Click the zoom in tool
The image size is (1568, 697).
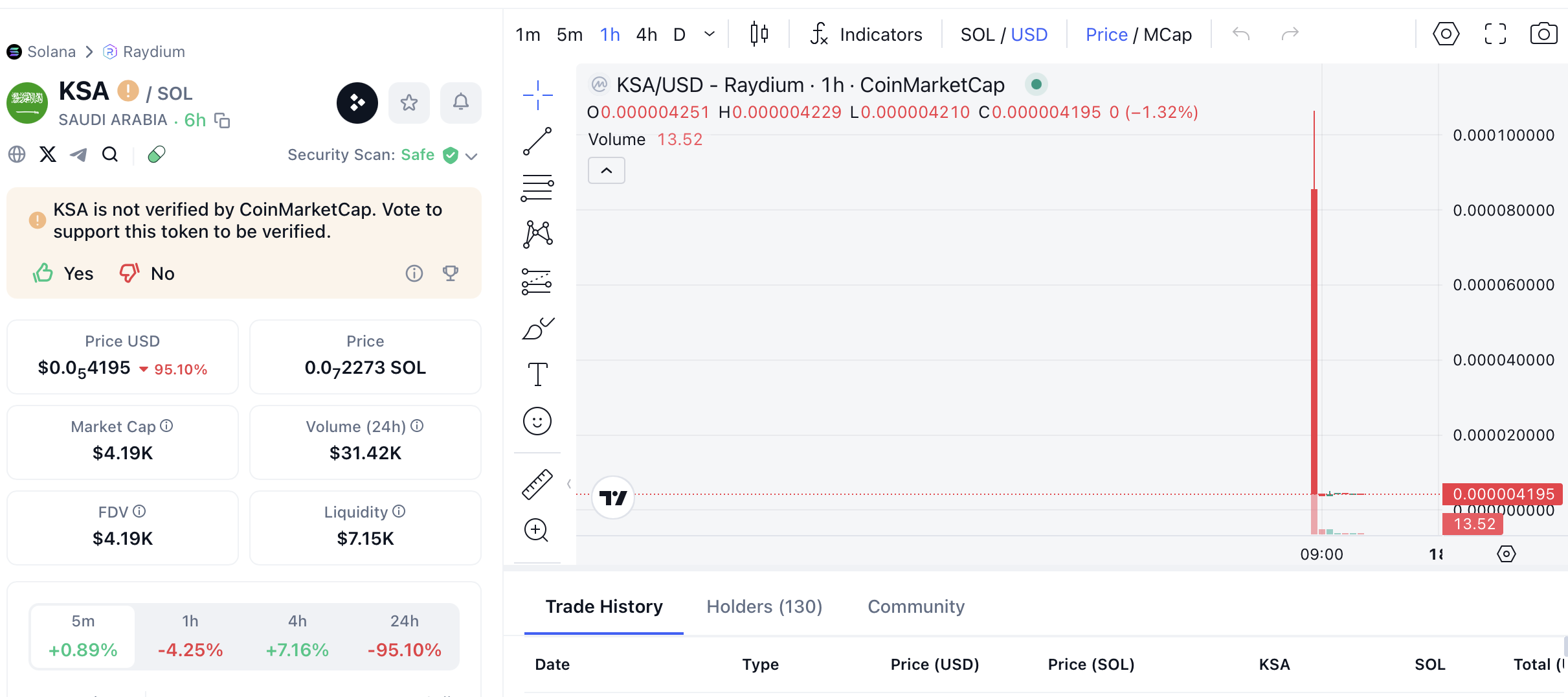[537, 531]
